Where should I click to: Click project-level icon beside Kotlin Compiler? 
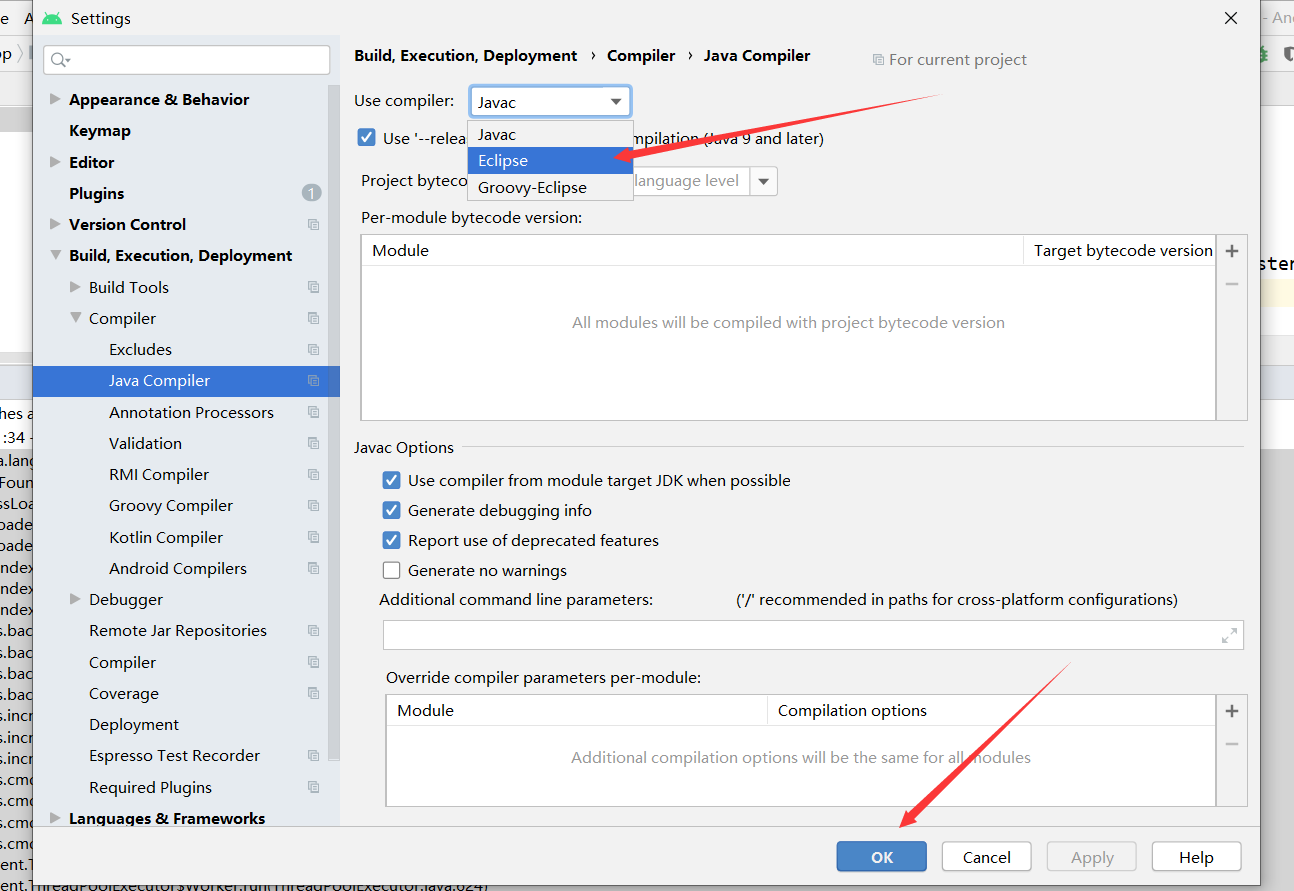click(313, 537)
